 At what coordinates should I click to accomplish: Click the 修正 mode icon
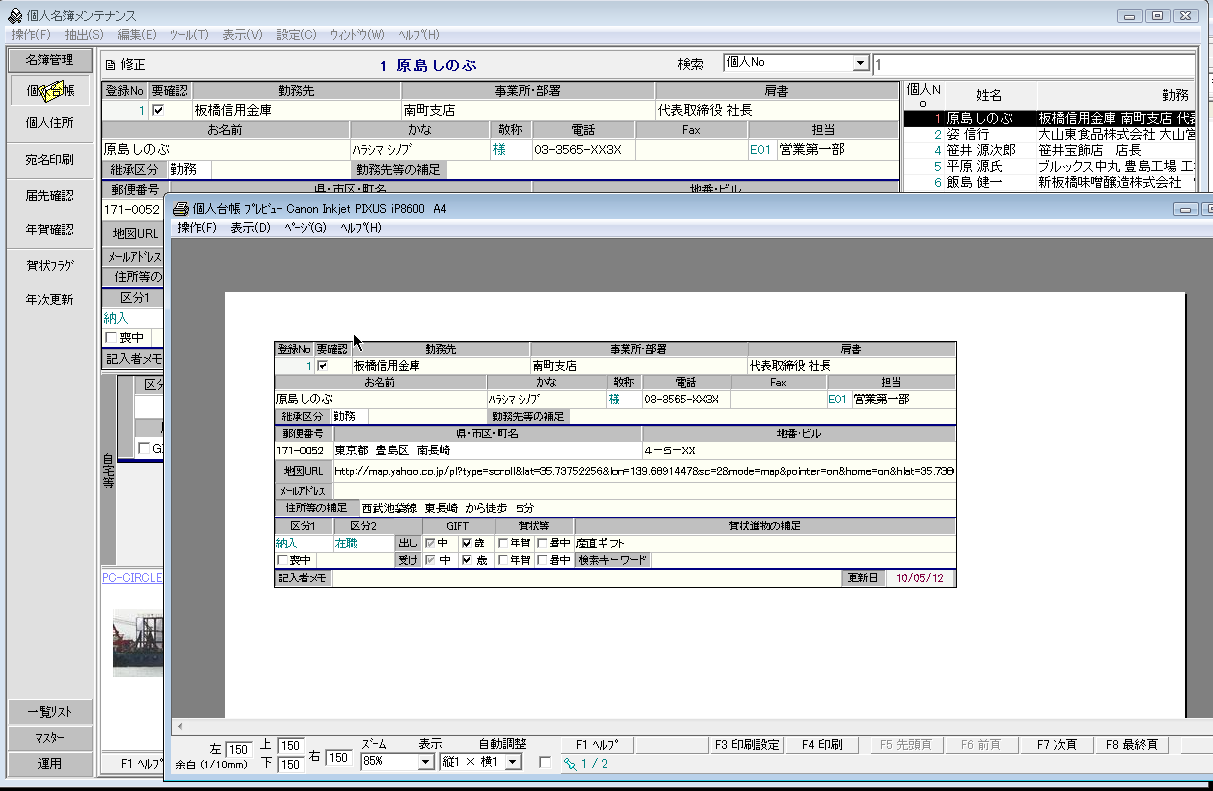pyautogui.click(x=110, y=65)
